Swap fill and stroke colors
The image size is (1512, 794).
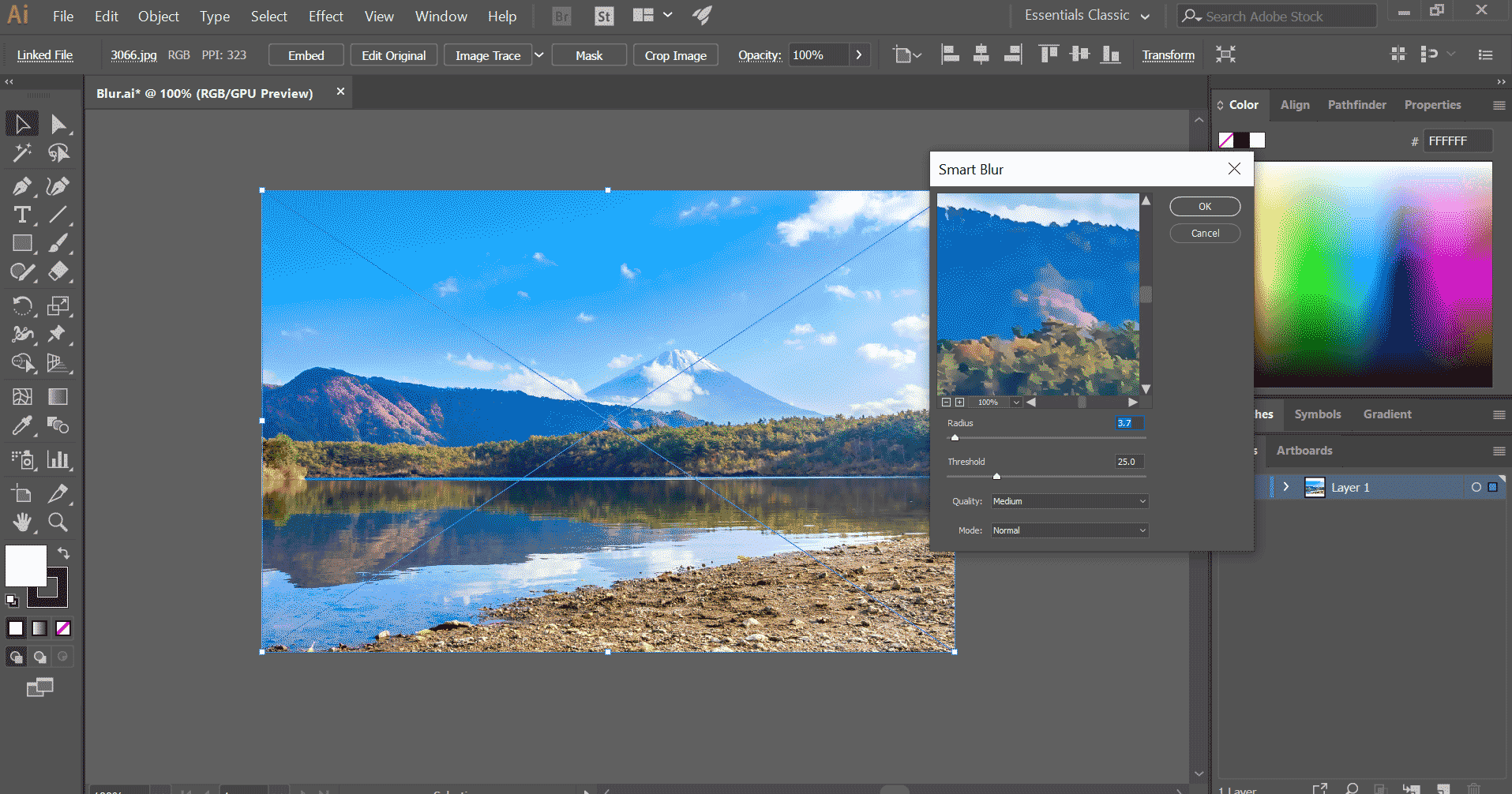tap(63, 552)
